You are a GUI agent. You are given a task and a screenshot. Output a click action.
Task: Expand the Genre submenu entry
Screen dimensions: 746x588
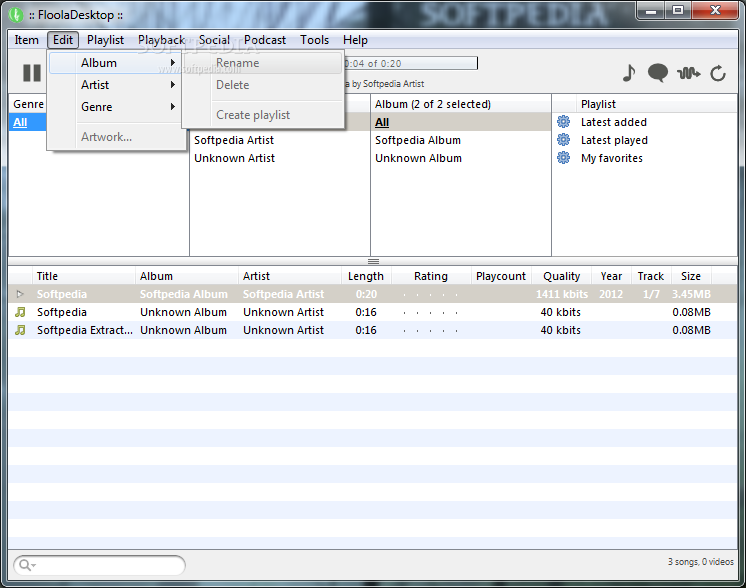click(x=115, y=107)
